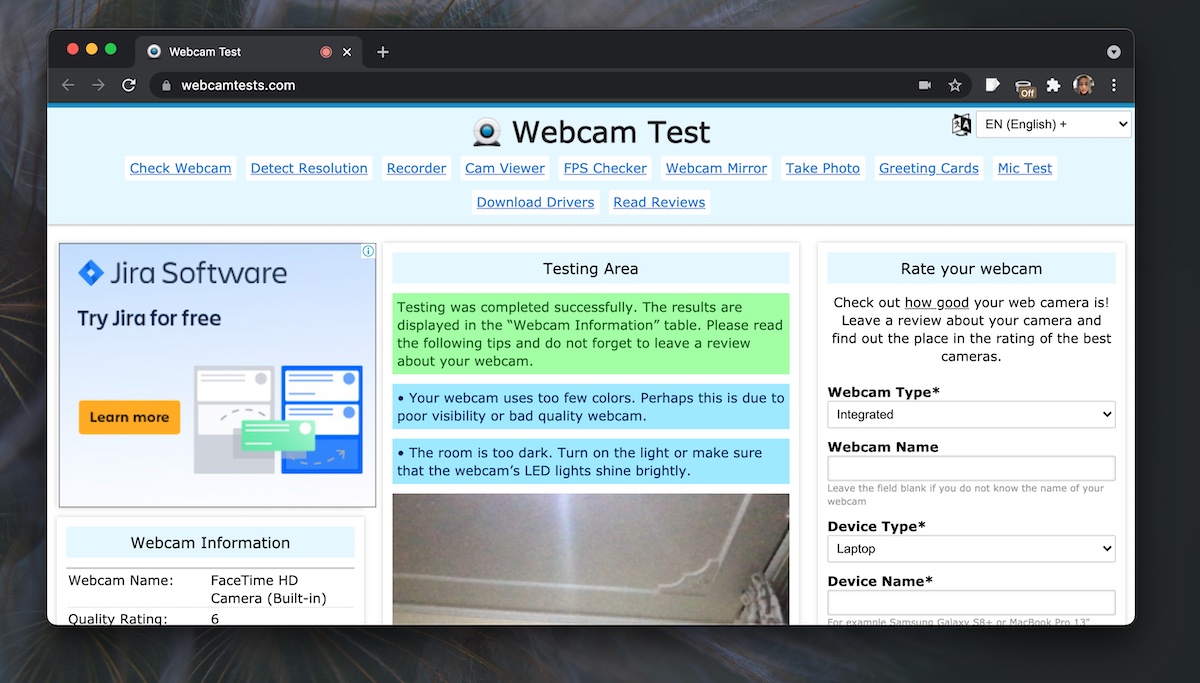Open the Greeting Cards link
Screen dimensions: 1200x683
(928, 168)
